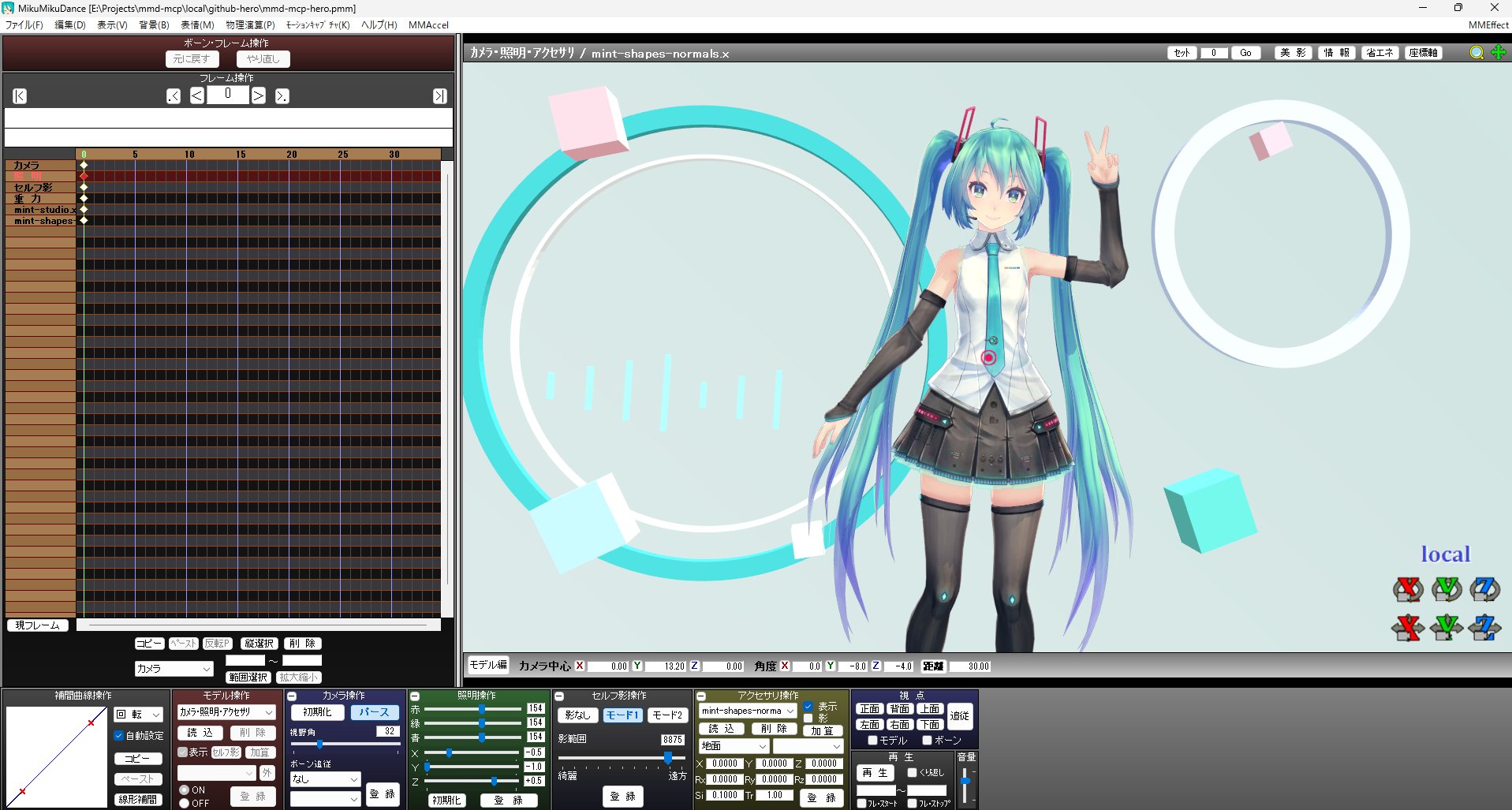Click the blue Z move axis icon

tap(1484, 628)
